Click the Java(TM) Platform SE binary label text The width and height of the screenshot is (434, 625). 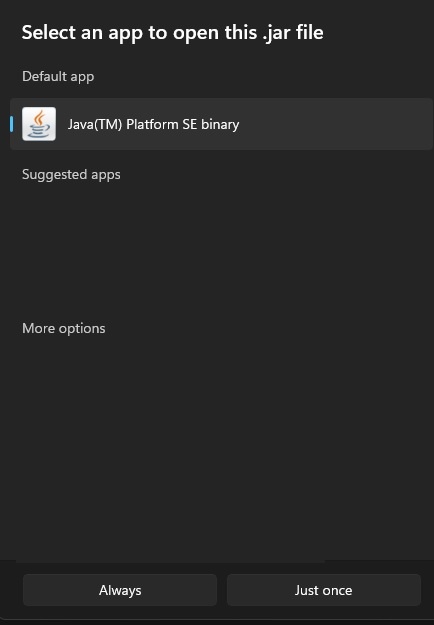coord(153,124)
